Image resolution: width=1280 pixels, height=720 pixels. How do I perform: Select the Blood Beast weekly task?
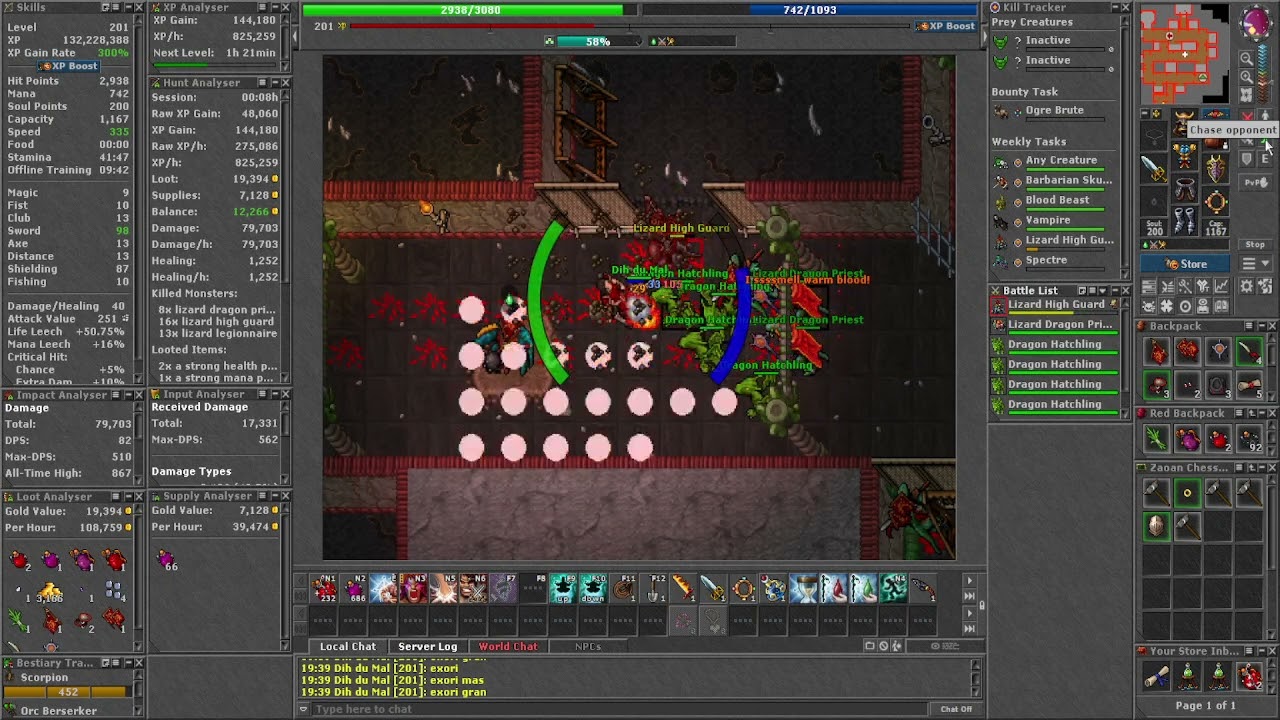pos(1057,200)
